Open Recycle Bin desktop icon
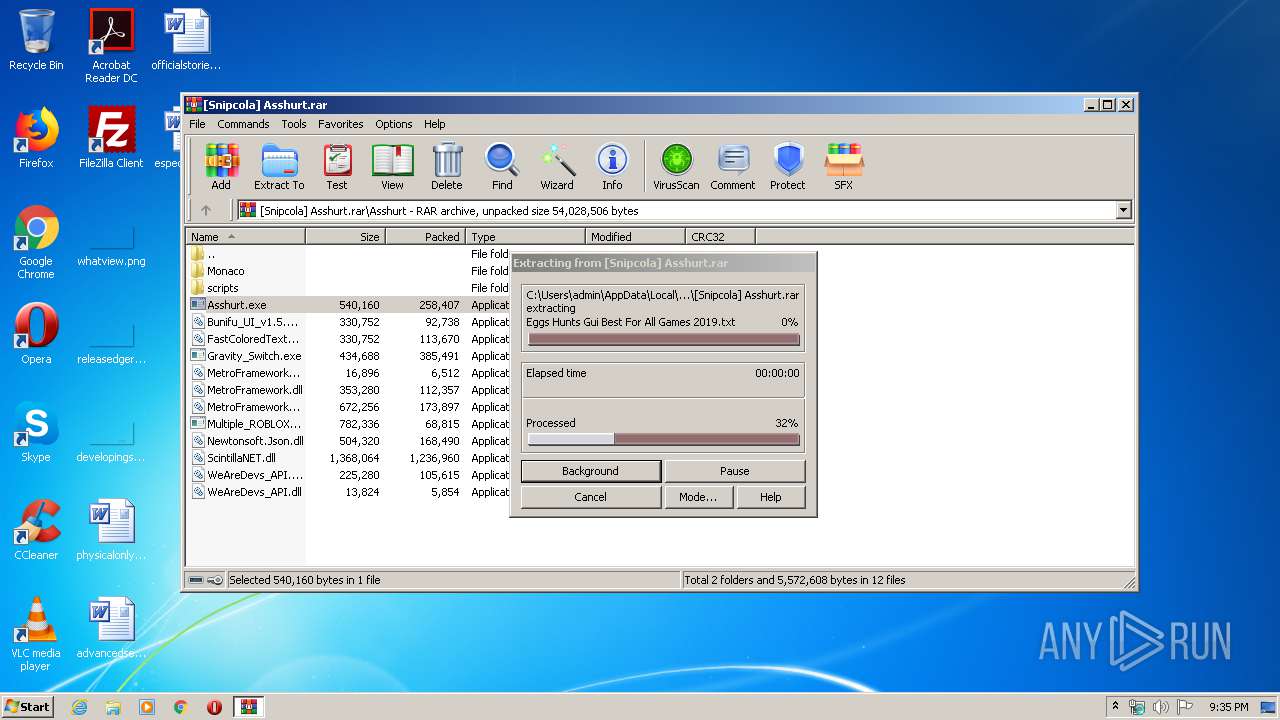This screenshot has width=1280, height=720. point(36,41)
